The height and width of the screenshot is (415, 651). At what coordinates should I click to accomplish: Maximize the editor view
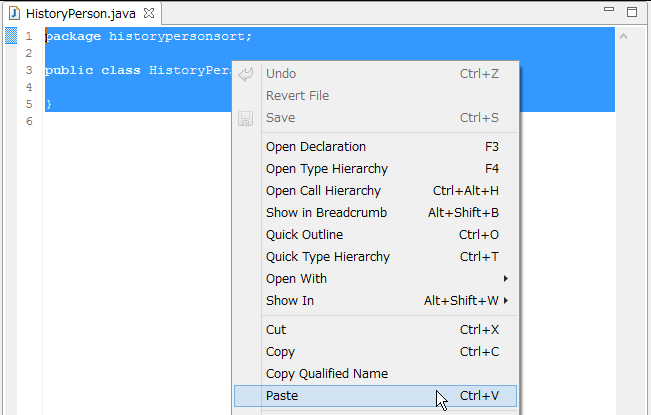(x=632, y=12)
